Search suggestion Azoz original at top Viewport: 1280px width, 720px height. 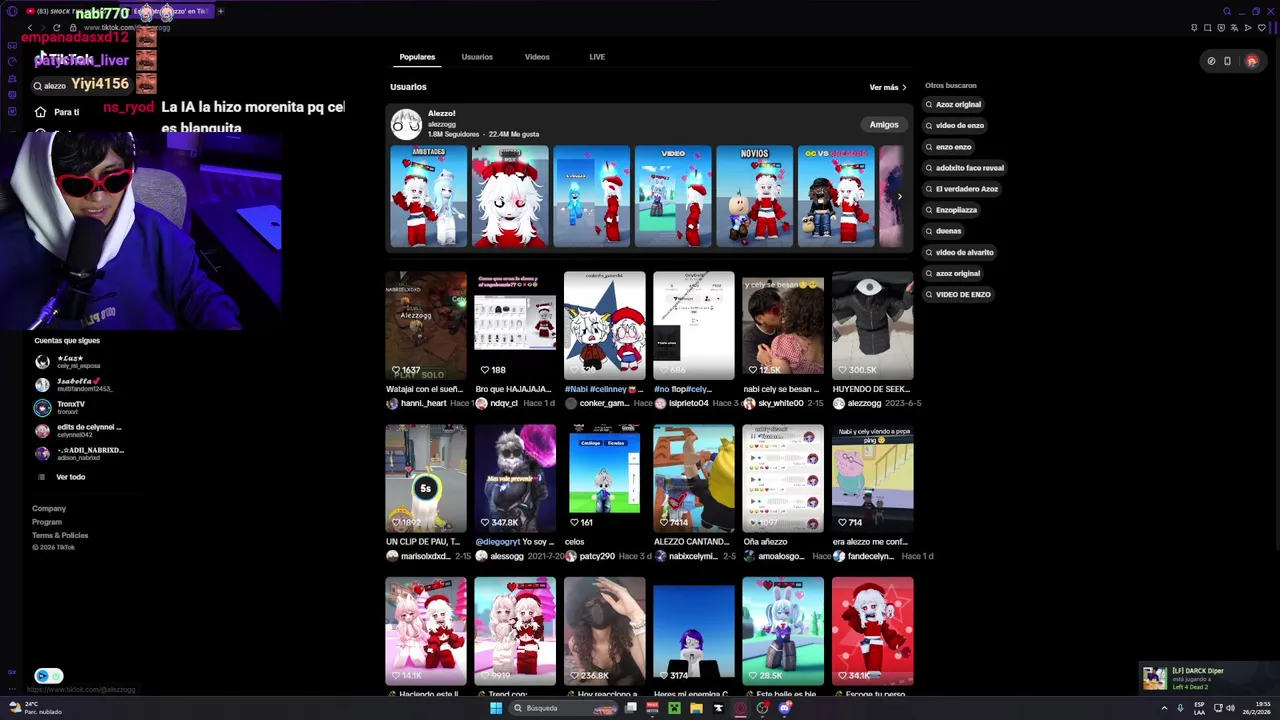point(953,104)
